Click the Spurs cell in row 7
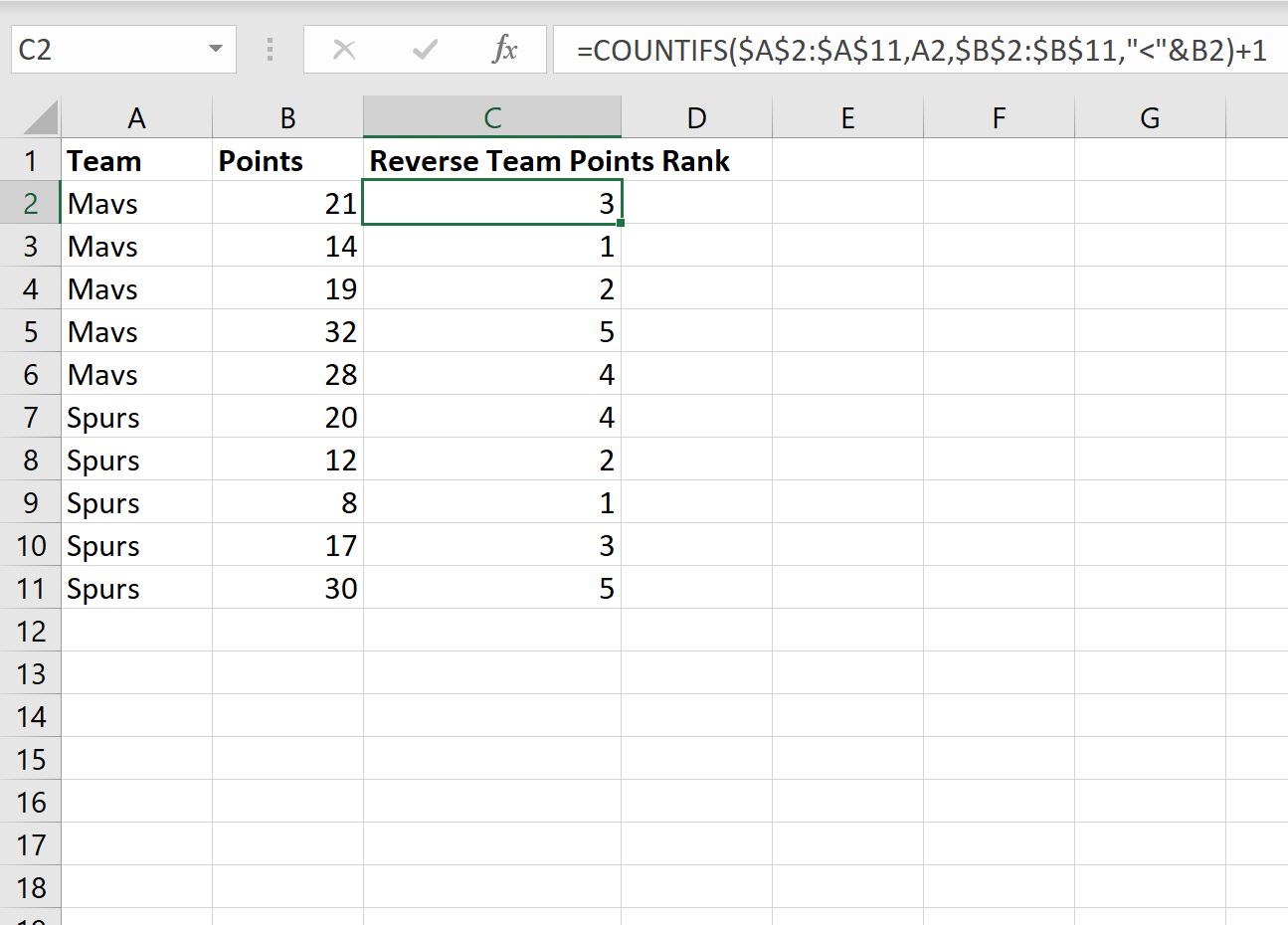 click(136, 417)
